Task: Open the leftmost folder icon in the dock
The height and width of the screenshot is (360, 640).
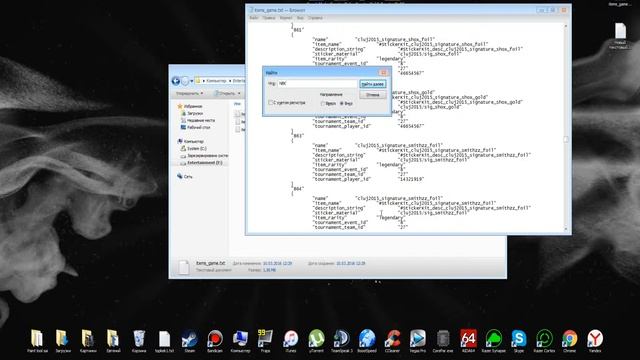Action: pos(37,339)
